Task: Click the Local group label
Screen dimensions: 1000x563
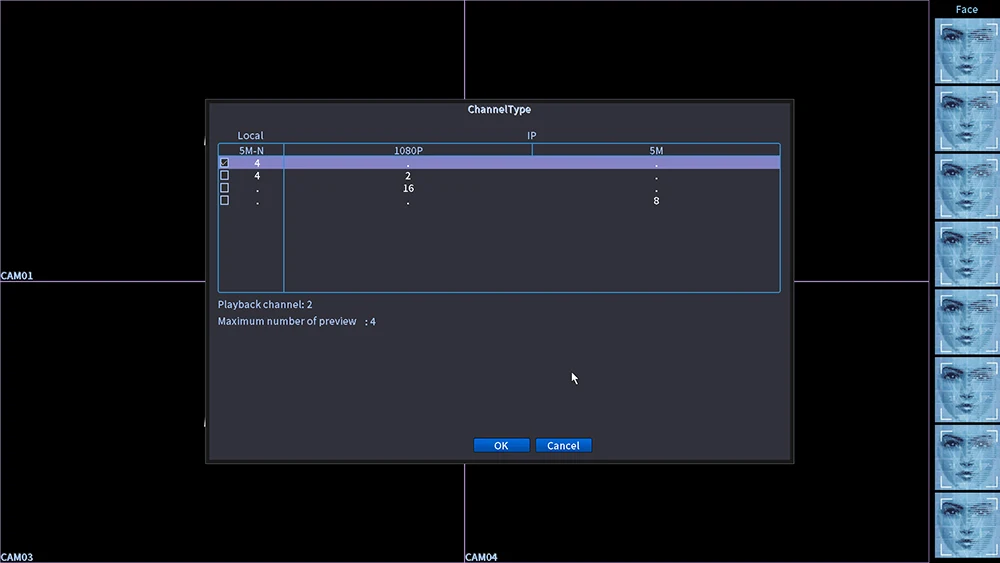Action: click(x=250, y=135)
